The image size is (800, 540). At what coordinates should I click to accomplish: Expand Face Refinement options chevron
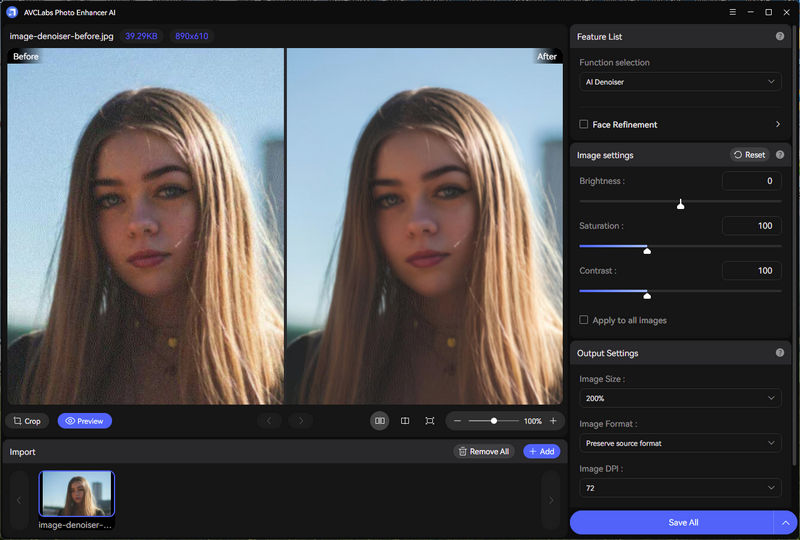coord(777,125)
